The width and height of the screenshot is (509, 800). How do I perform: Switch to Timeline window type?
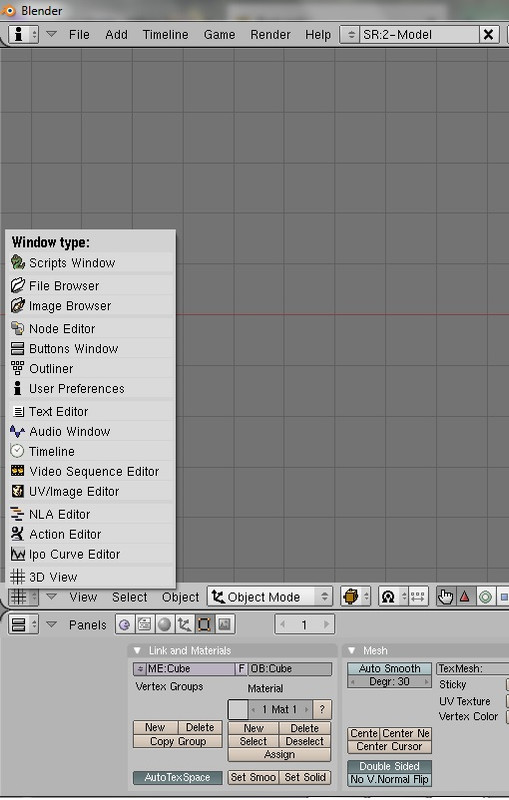(x=91, y=451)
